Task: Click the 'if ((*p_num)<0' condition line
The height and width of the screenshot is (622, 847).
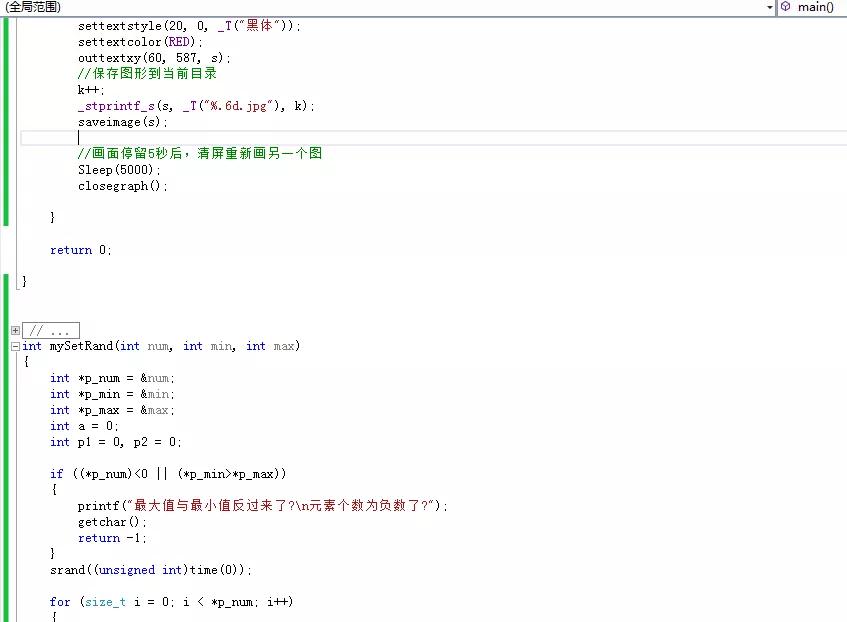Action: 168,474
